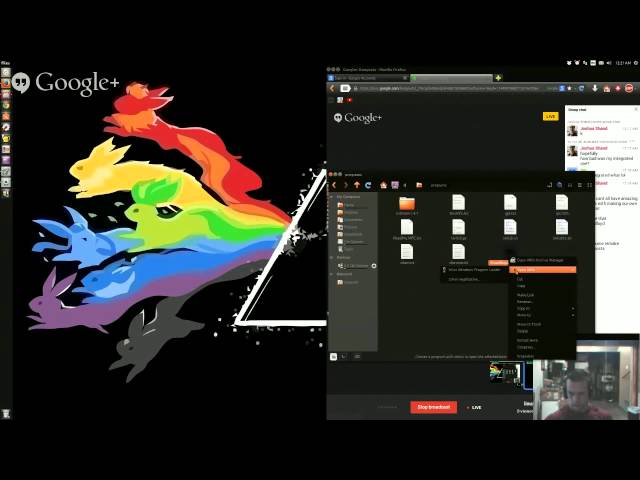Go to Home folder in file manager toolbar

[x=383, y=185]
